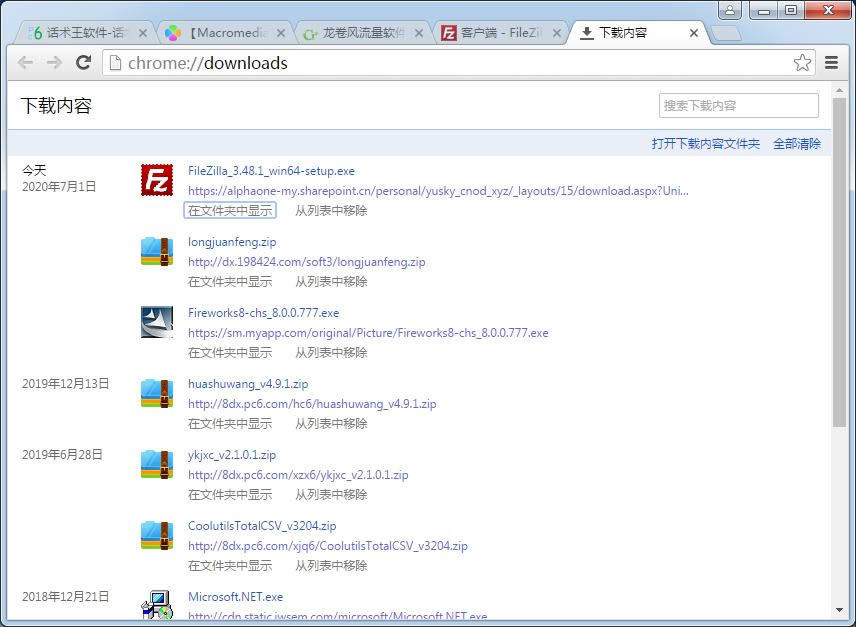
Task: Click the address bar showing chrome://downloads
Action: (459, 63)
